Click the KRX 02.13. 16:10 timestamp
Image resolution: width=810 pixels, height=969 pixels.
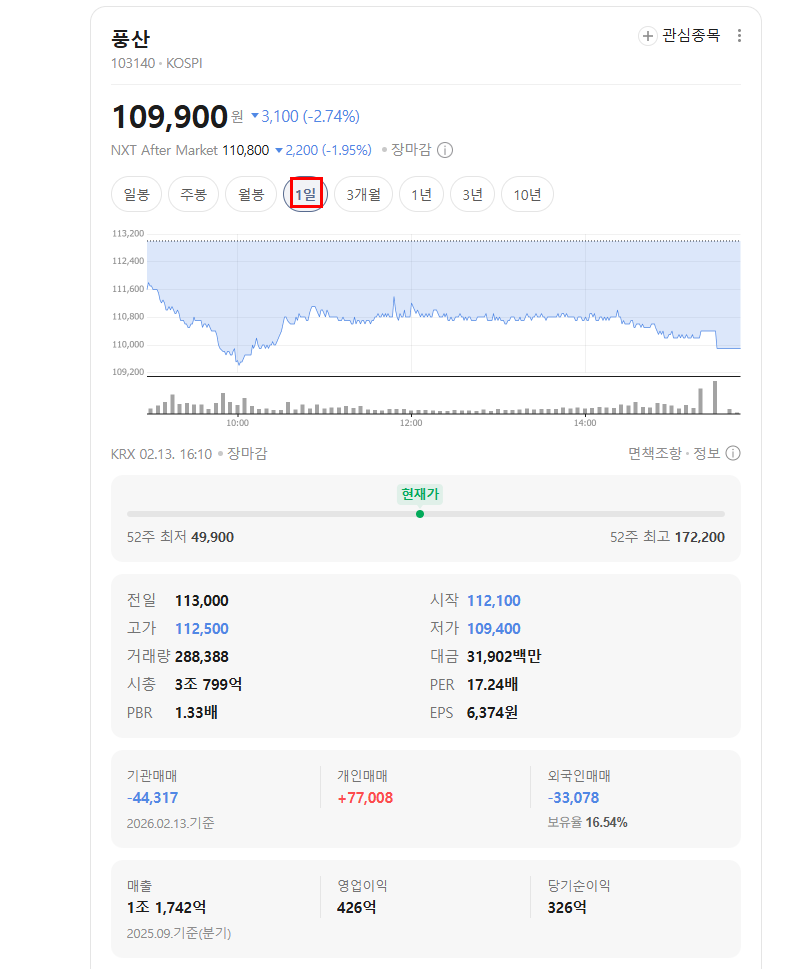[x=161, y=454]
